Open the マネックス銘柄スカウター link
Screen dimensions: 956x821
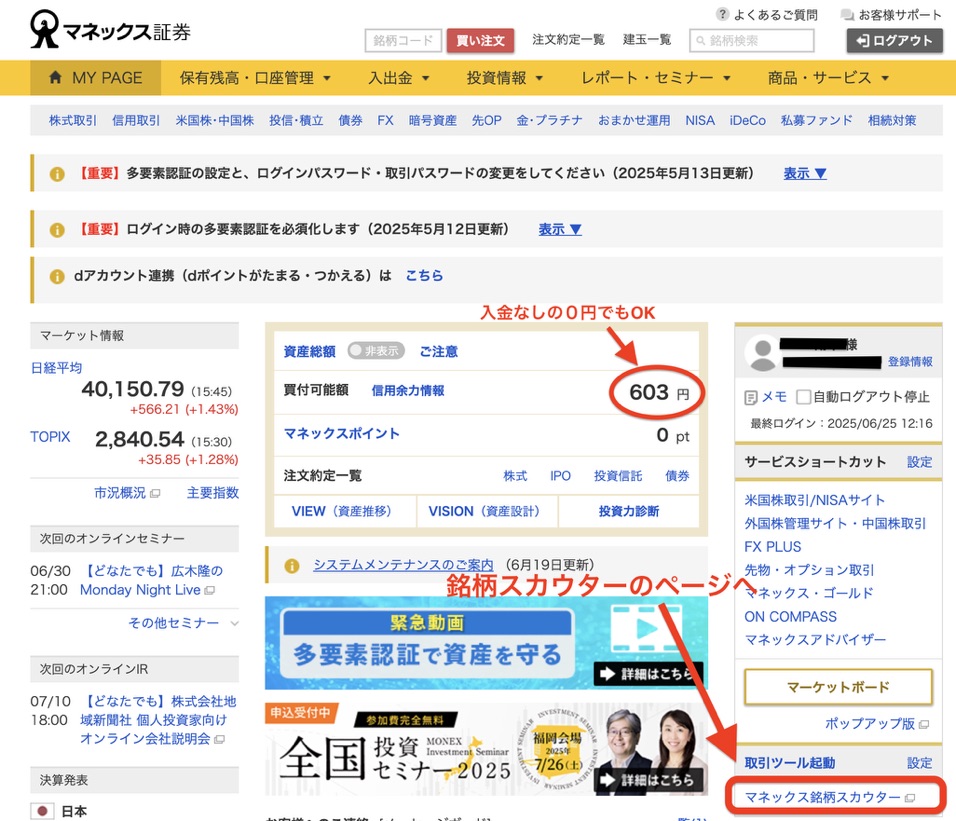(822, 798)
